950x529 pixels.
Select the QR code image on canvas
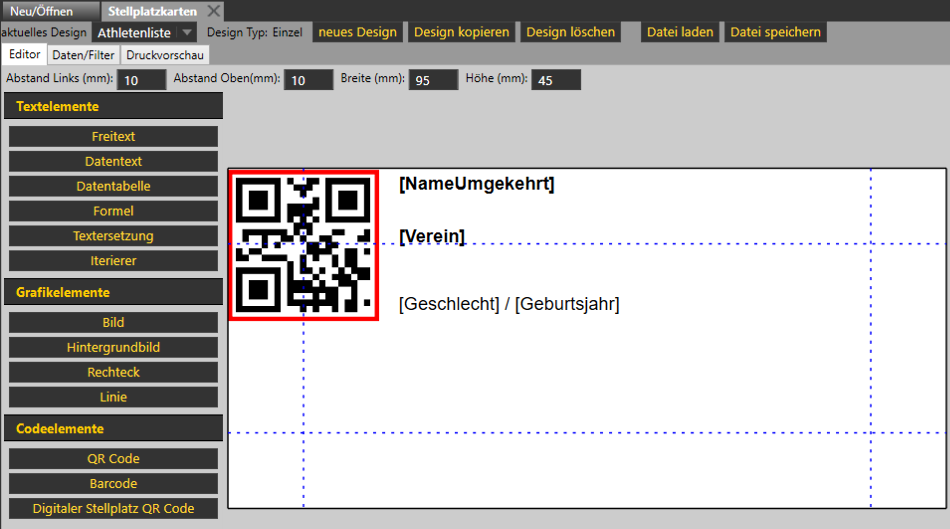304,245
